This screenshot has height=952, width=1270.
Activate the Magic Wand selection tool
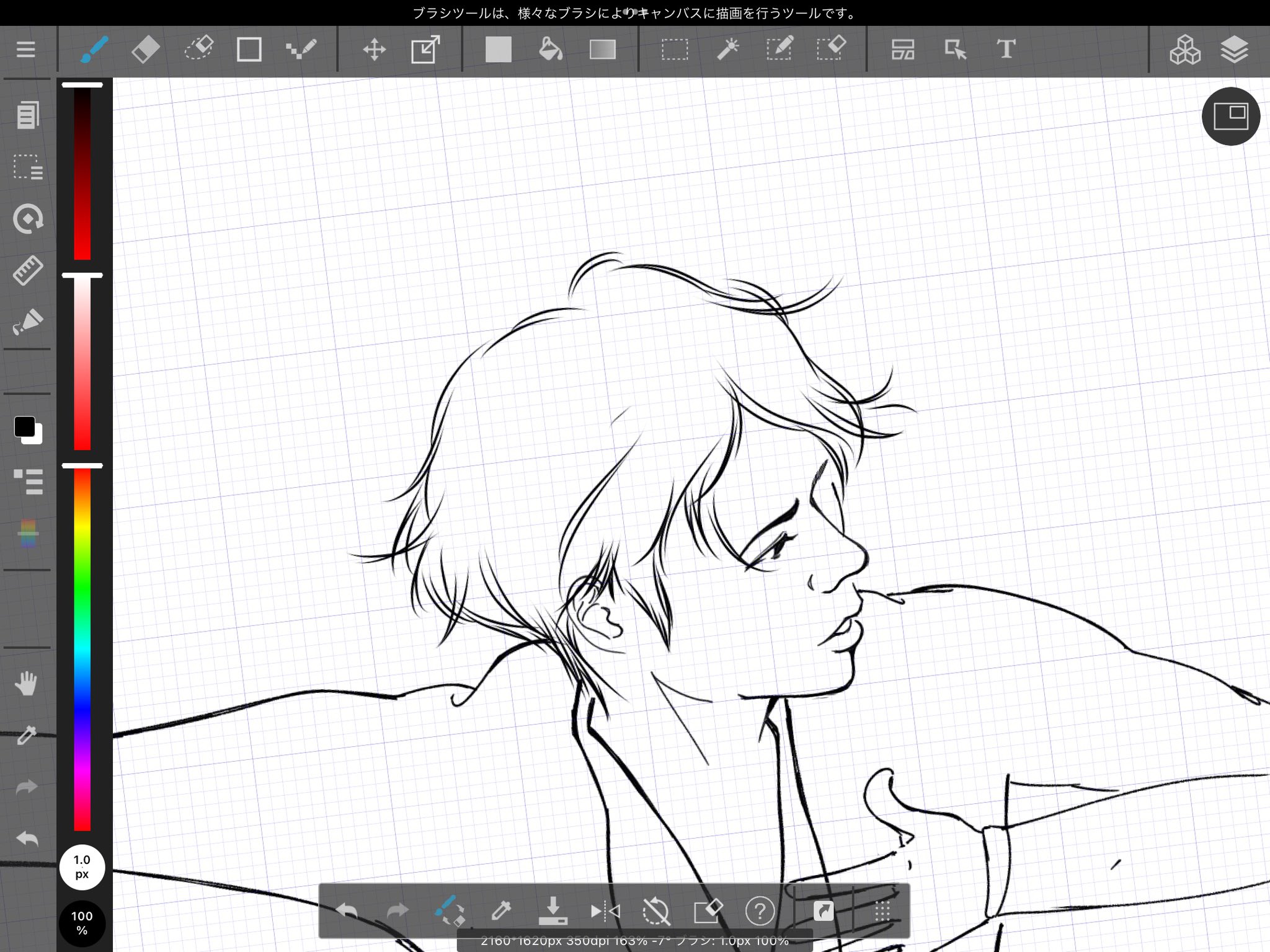pos(727,49)
